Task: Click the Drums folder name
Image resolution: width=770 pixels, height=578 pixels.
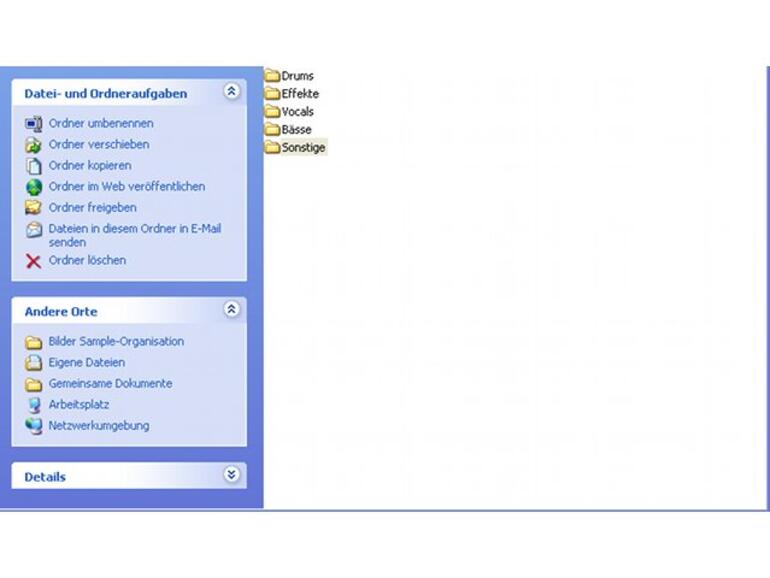Action: (x=298, y=76)
